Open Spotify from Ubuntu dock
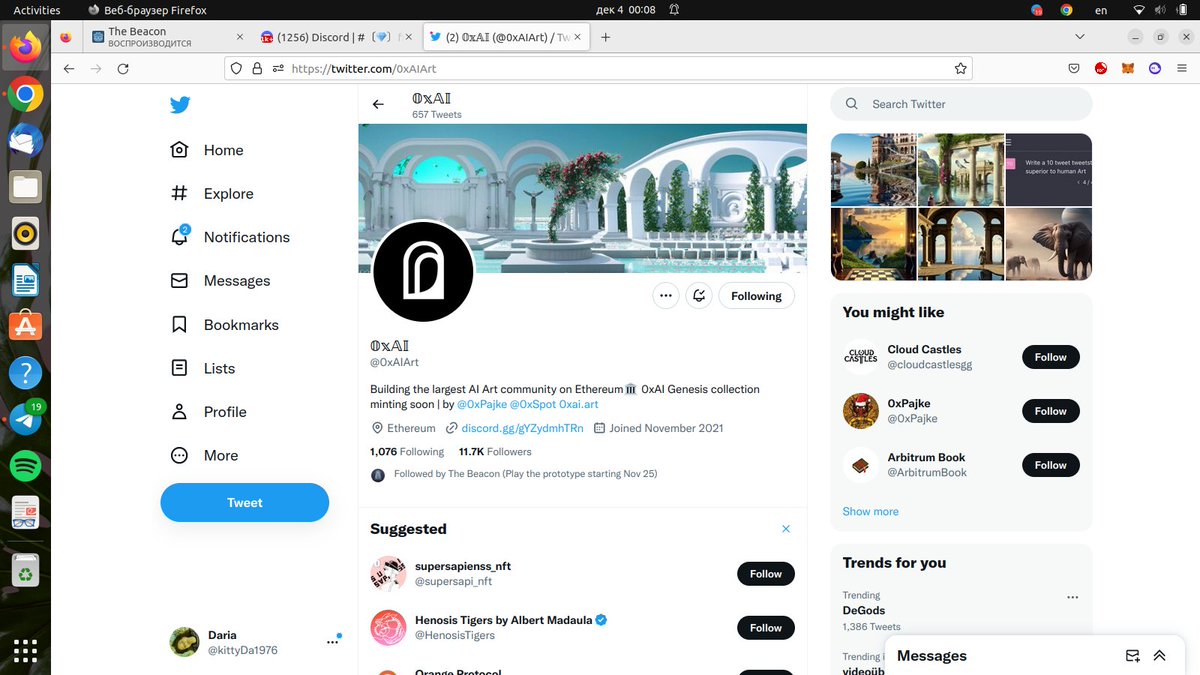 [x=25, y=466]
